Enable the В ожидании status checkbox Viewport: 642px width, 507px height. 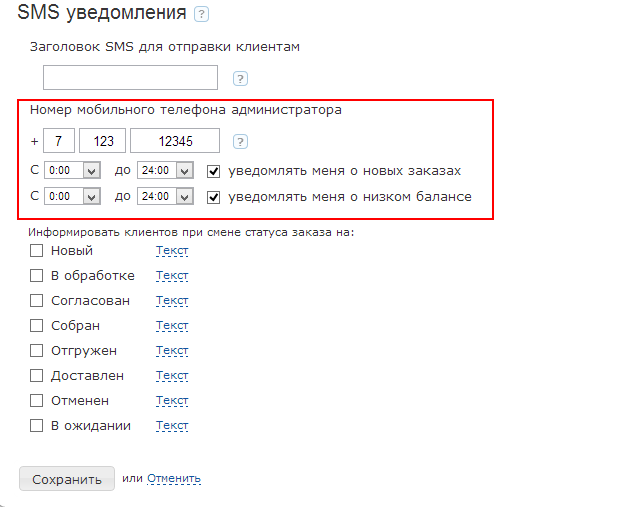(x=36, y=426)
